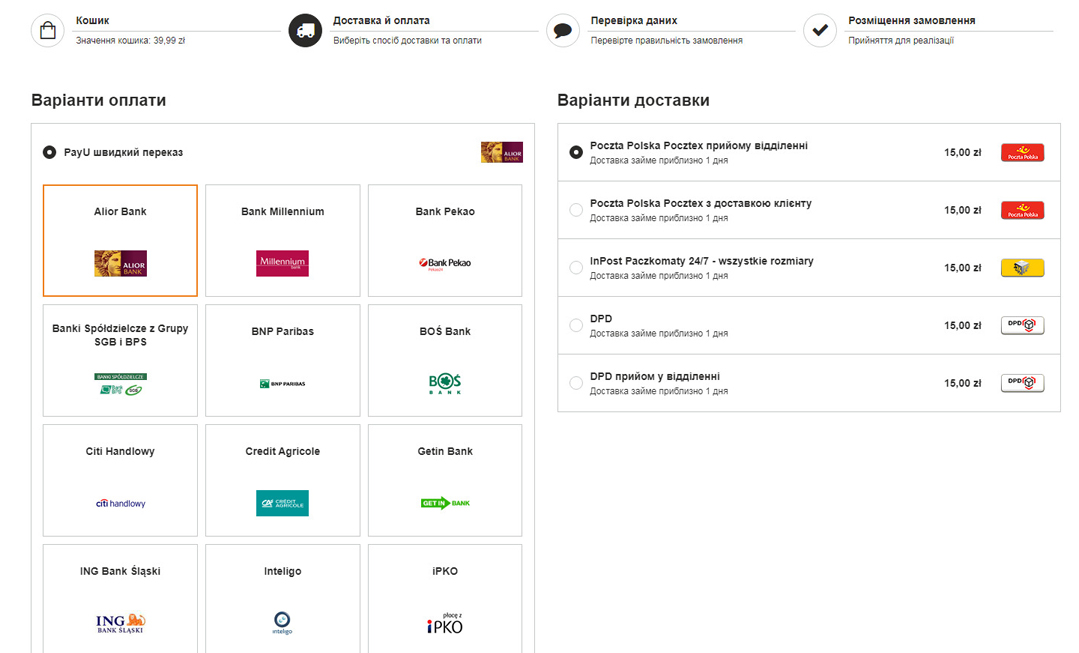Select the BNP Paribas bank tile
Screen dimensions: 1079x653
tap(283, 361)
